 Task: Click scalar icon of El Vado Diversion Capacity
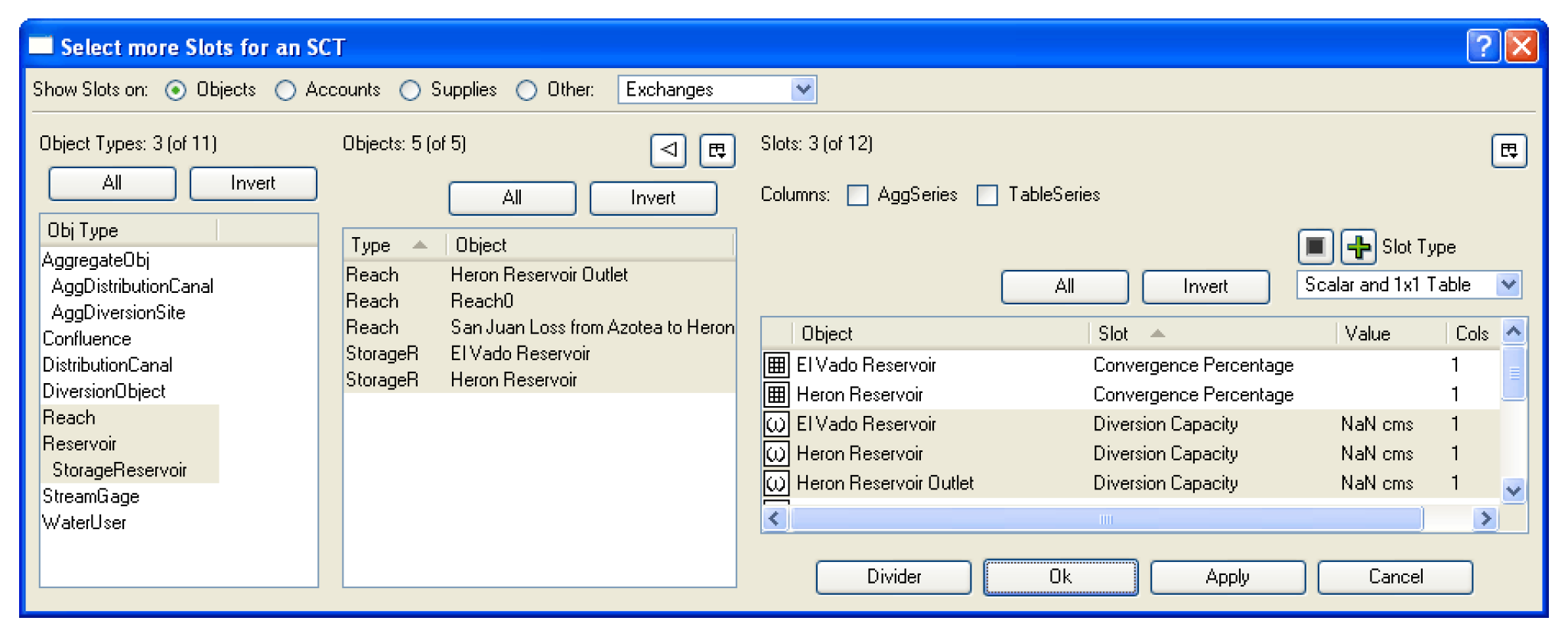coord(776,424)
